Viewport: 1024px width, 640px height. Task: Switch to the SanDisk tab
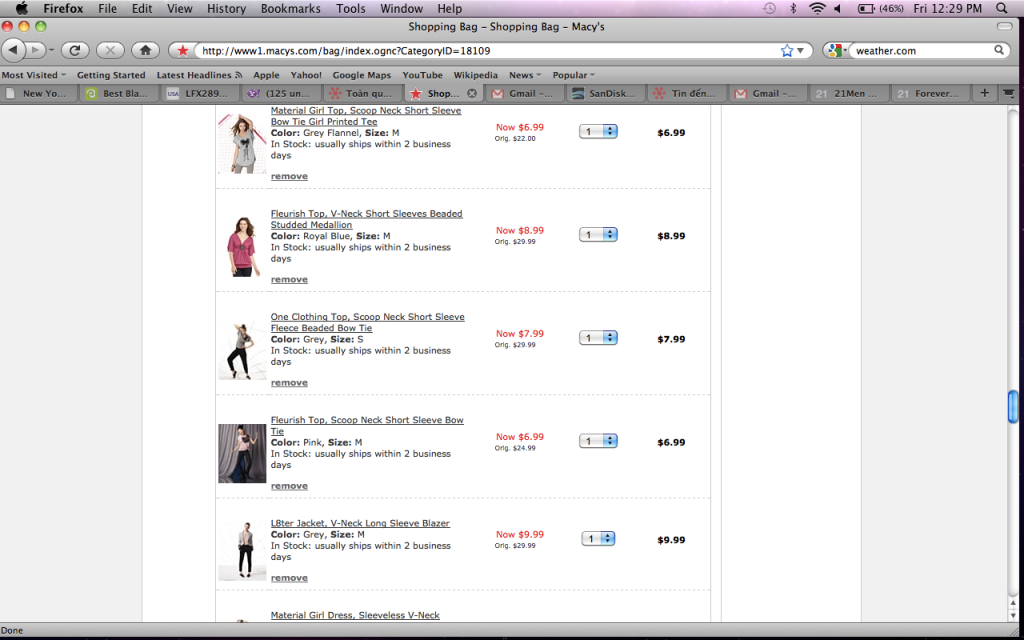[606, 93]
